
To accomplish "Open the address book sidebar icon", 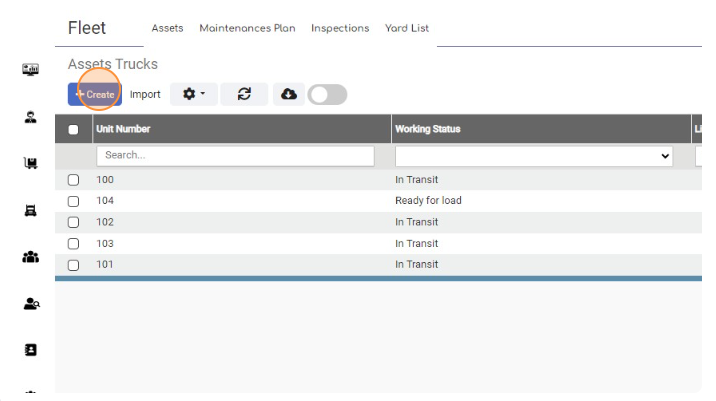I will pyautogui.click(x=31, y=350).
